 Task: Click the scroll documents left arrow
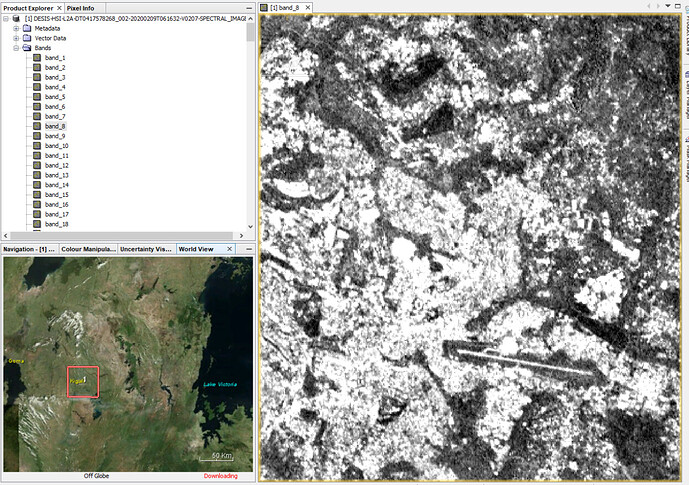pyautogui.click(x=649, y=6)
